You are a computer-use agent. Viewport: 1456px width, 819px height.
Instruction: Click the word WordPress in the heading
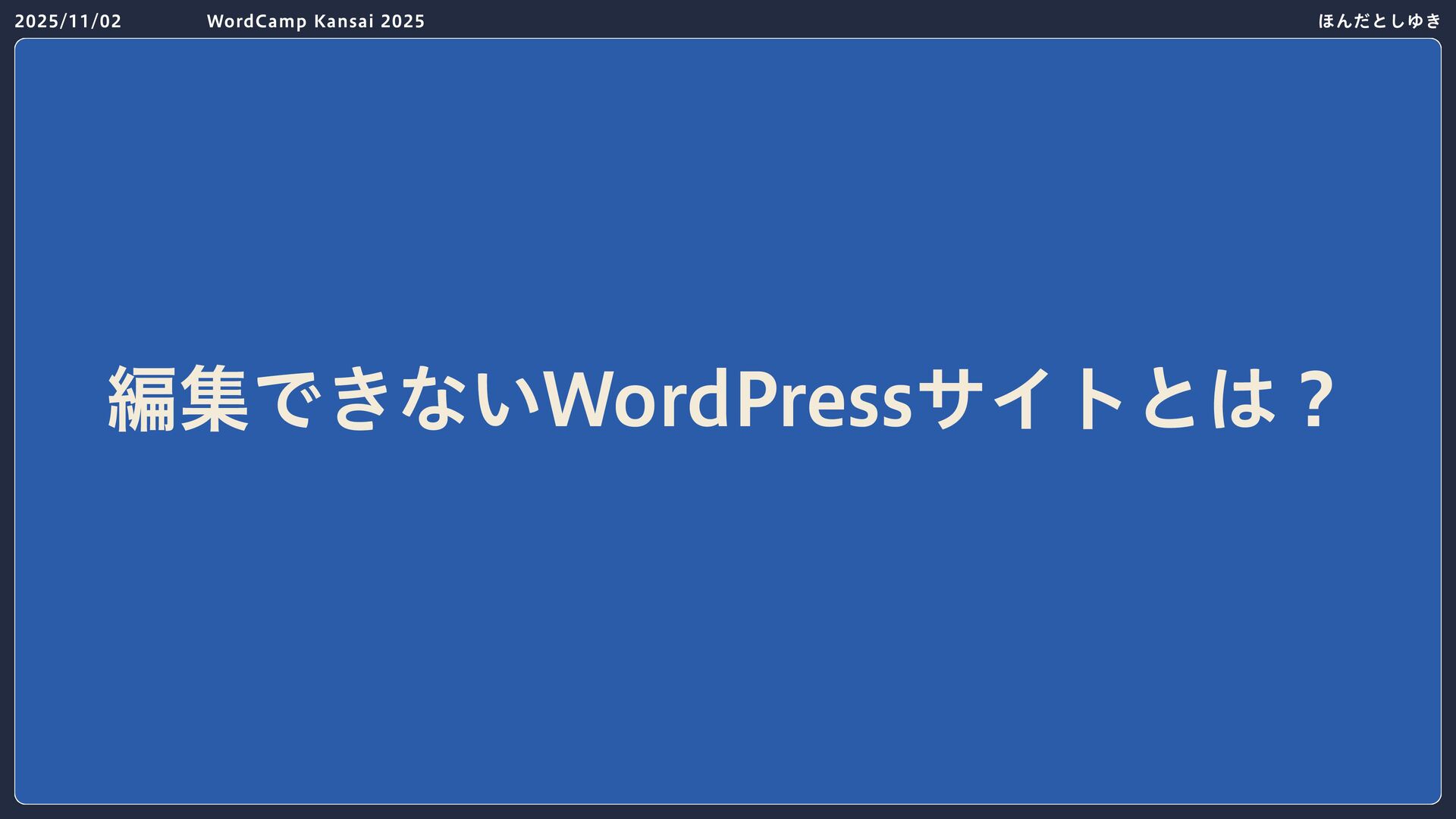tap(728, 399)
